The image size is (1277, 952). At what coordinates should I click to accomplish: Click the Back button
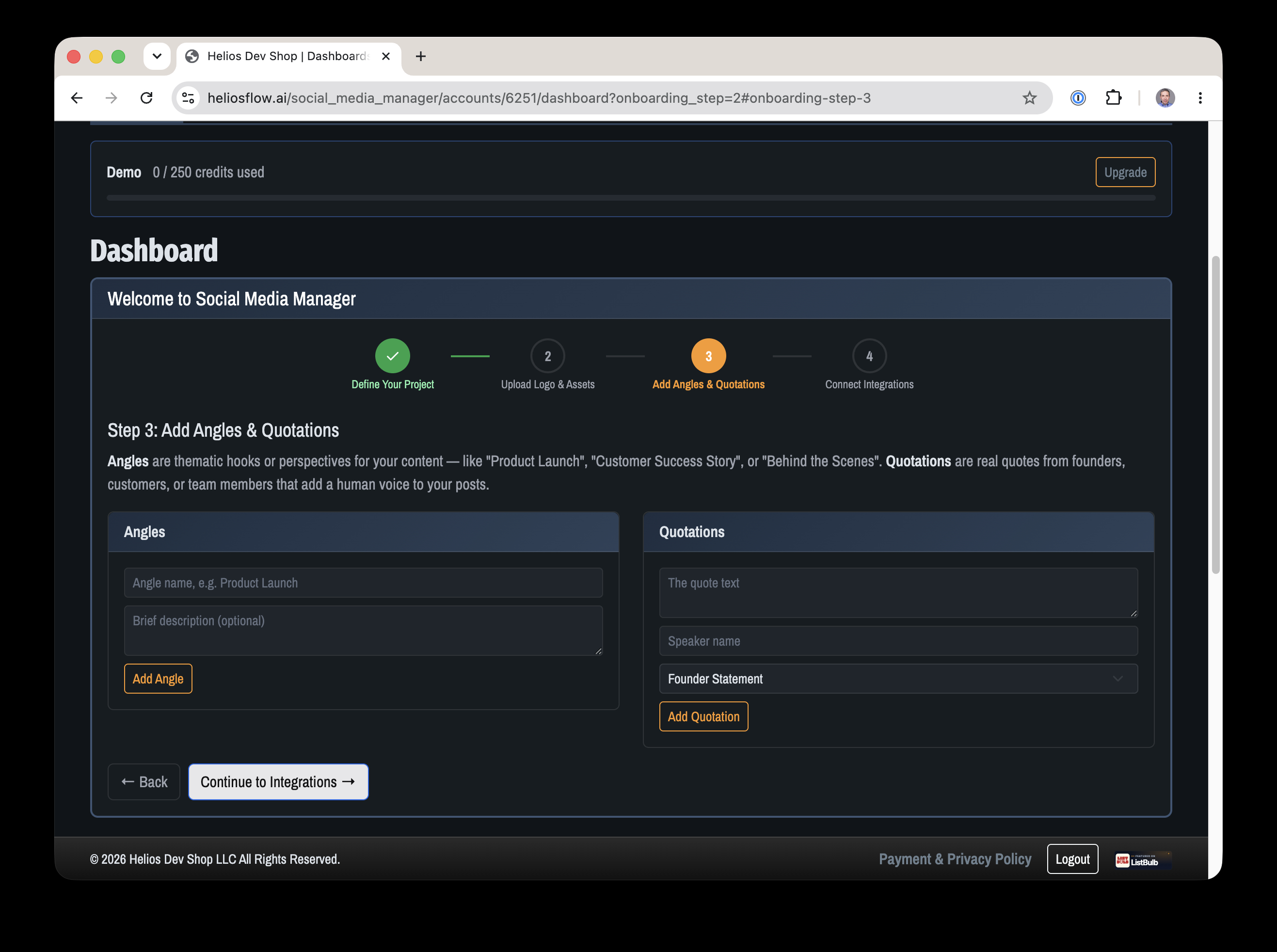pyautogui.click(x=144, y=782)
